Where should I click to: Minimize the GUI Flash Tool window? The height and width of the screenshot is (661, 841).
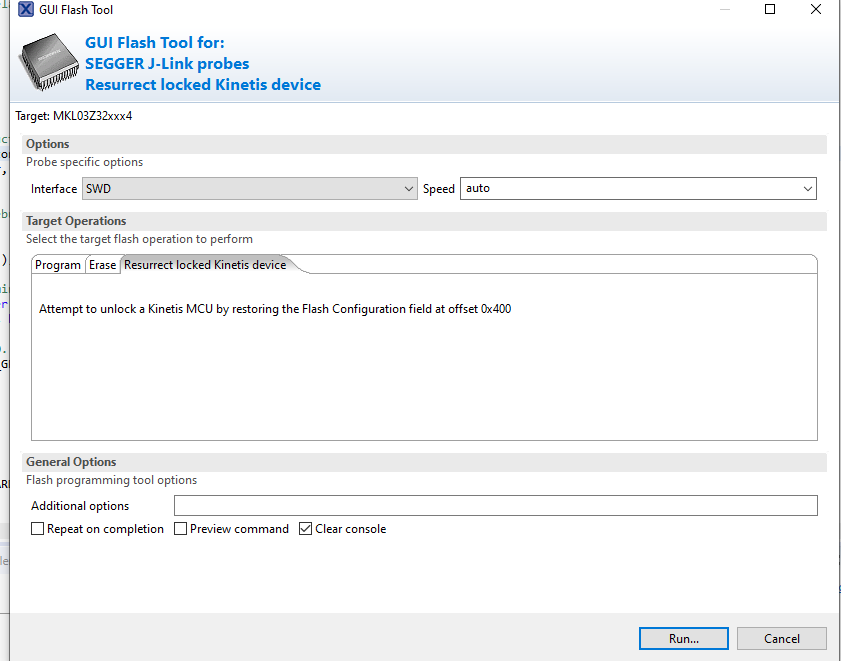(x=723, y=10)
